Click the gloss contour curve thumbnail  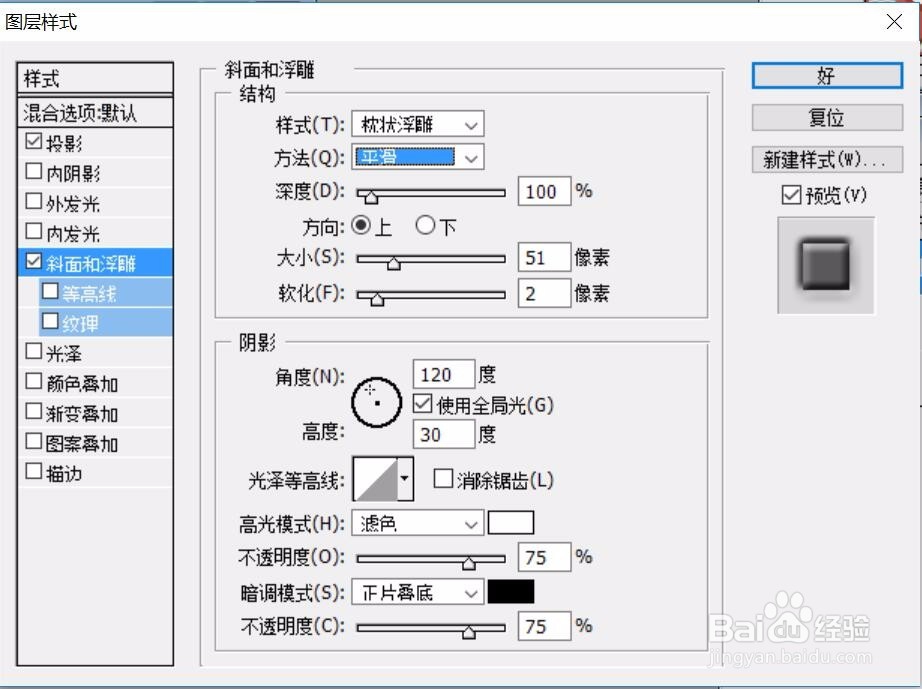pos(376,479)
